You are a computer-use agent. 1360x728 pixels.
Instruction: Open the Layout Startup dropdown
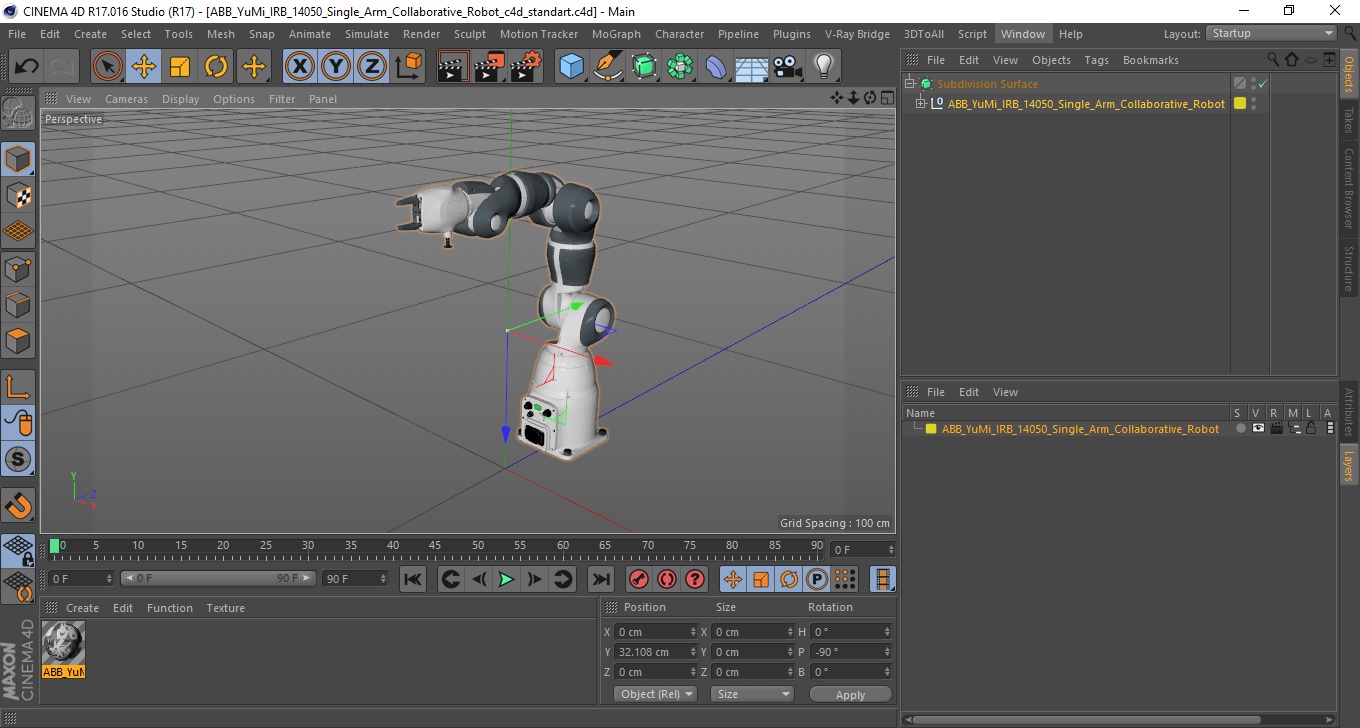1271,33
